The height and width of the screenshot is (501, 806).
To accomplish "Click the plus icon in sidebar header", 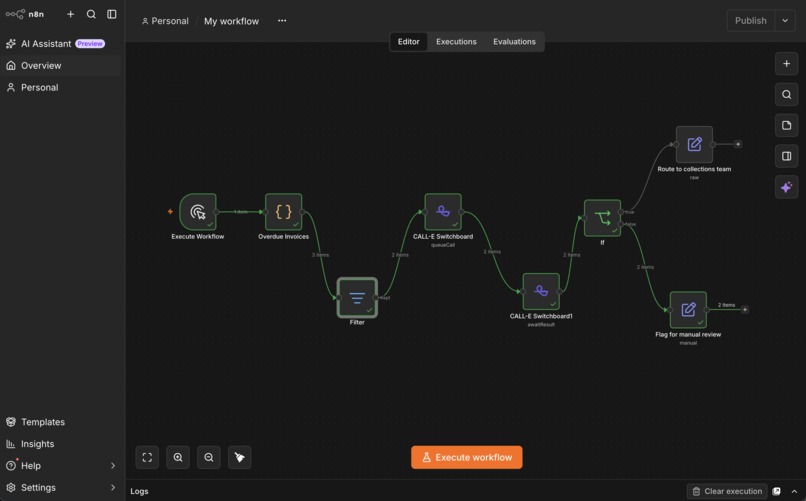I will pyautogui.click(x=70, y=14).
